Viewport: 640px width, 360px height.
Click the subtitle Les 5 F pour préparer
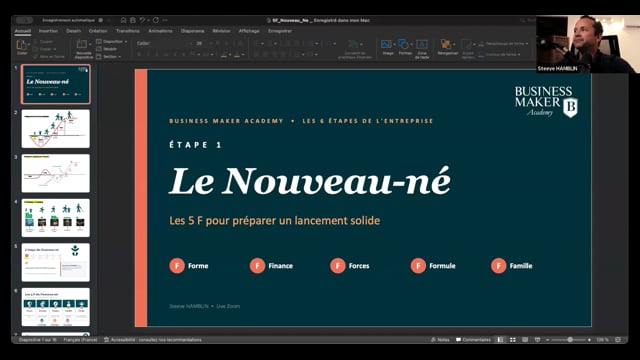pyautogui.click(x=275, y=221)
